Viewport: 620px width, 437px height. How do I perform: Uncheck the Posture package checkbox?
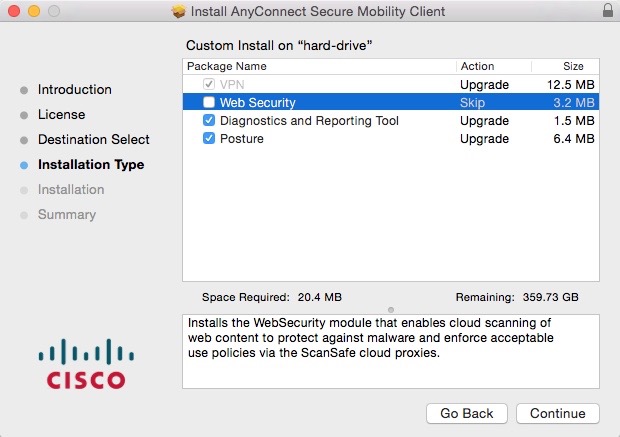tap(209, 138)
